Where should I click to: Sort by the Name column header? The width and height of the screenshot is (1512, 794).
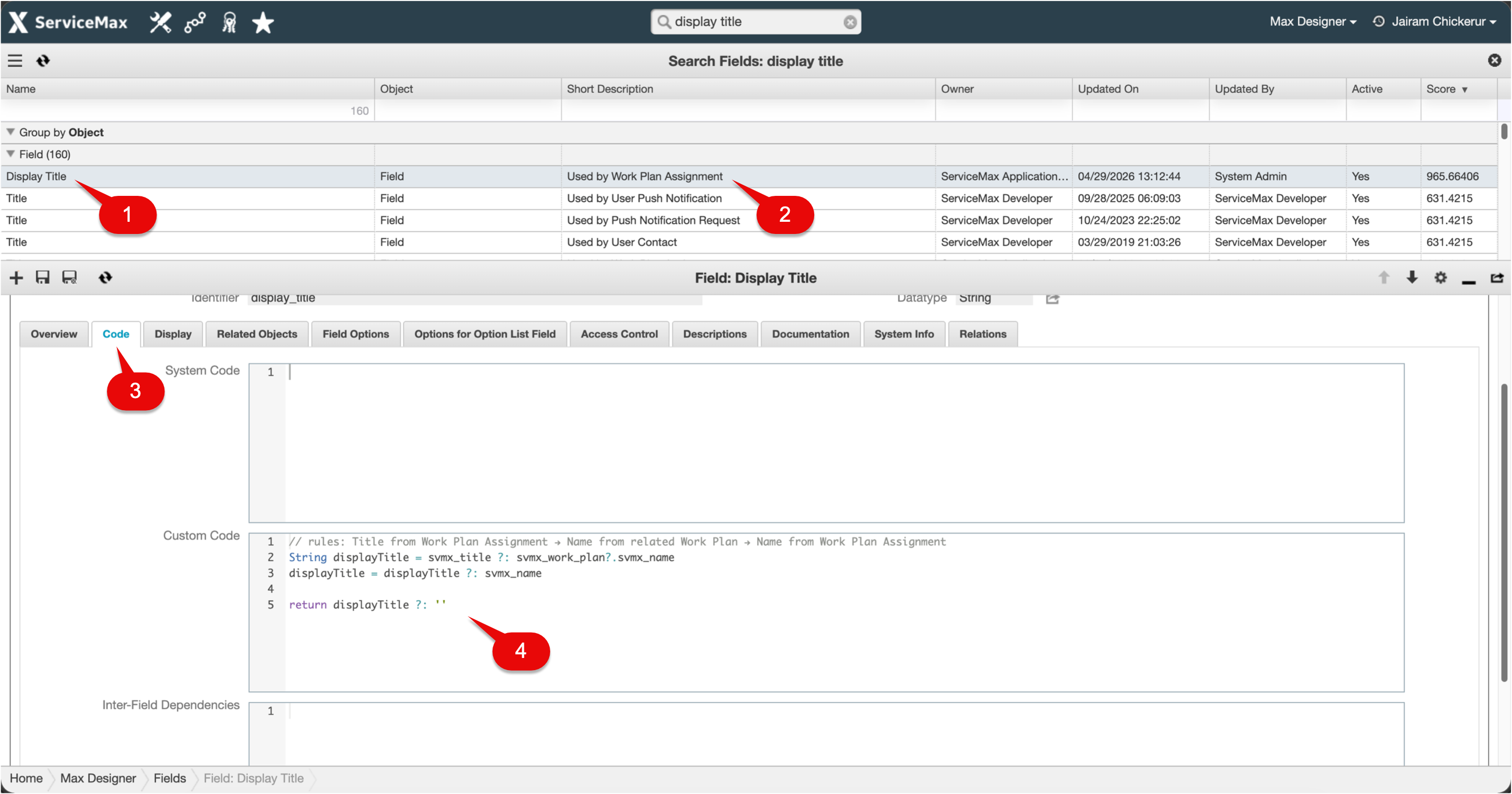tap(187, 89)
